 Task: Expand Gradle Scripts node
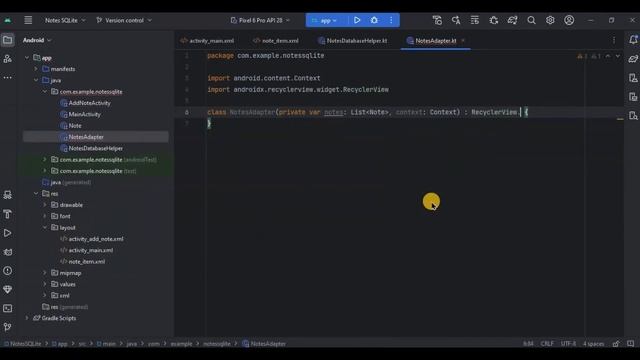pyautogui.click(x=27, y=318)
